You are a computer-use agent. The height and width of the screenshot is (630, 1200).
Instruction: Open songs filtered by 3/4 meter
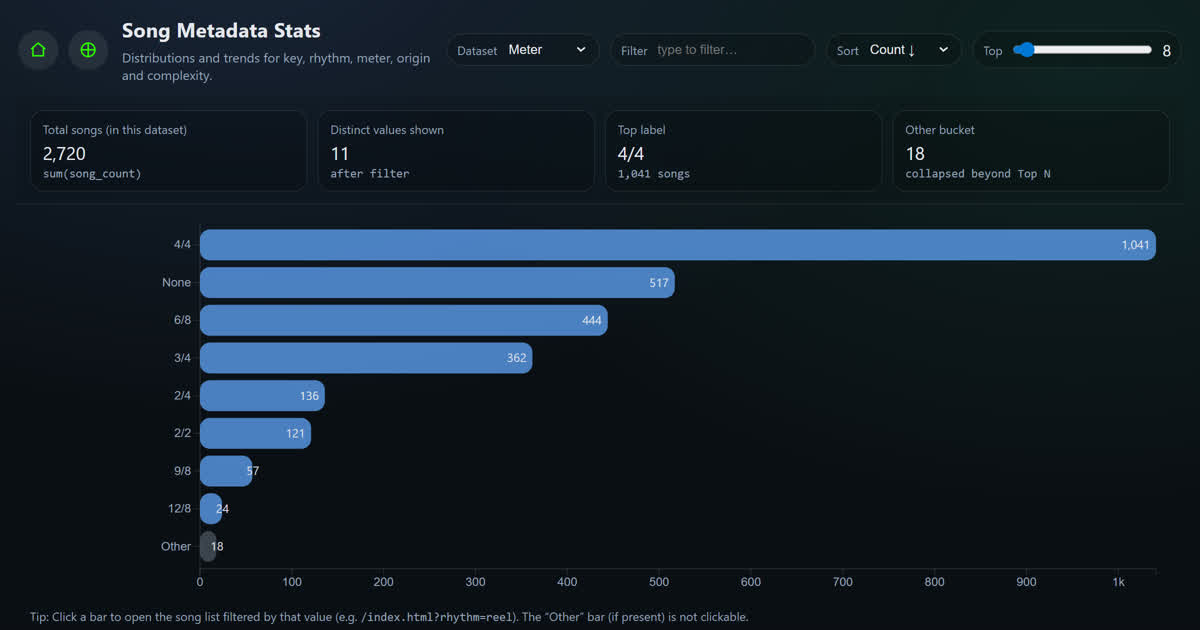coord(360,357)
